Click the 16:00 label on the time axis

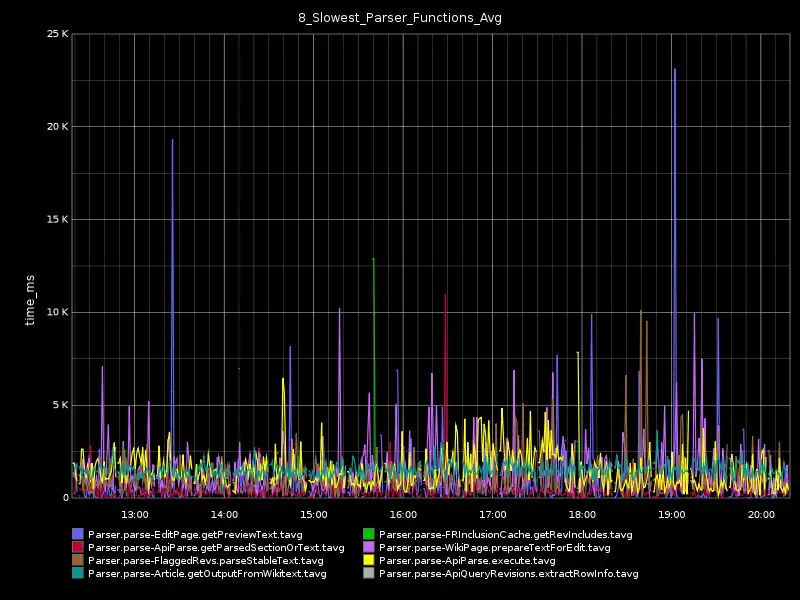point(403,514)
